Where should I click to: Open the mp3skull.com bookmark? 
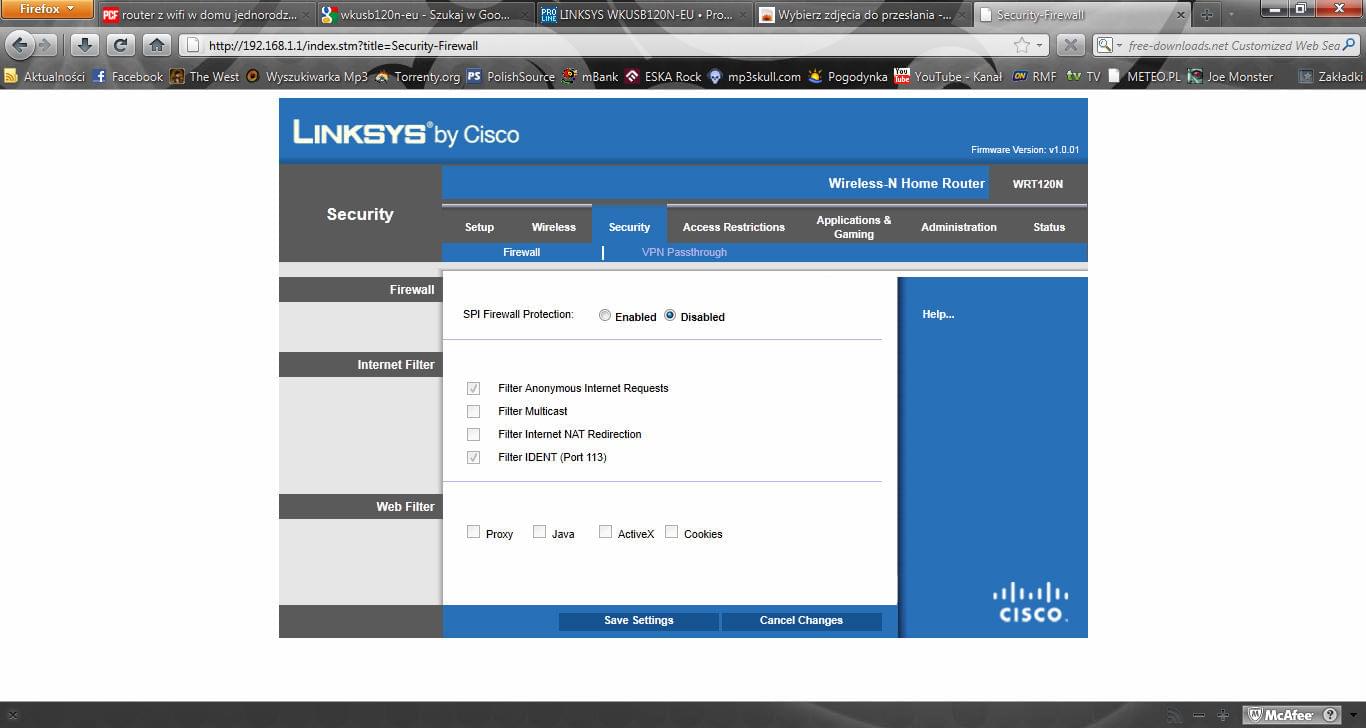[x=754, y=76]
